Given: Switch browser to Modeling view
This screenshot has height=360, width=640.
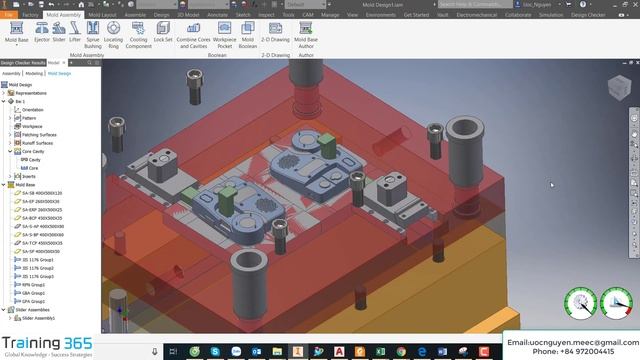Looking at the screenshot, I should click(34, 73).
